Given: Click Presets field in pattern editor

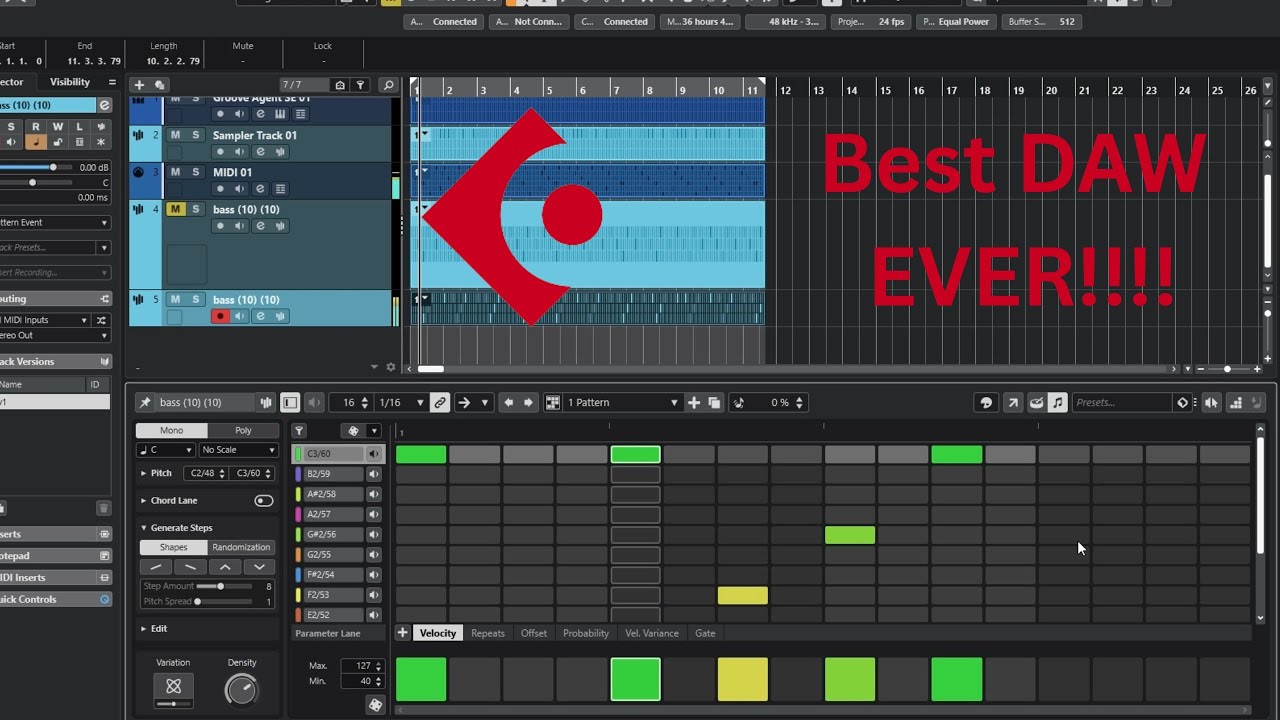Looking at the screenshot, I should (1121, 403).
